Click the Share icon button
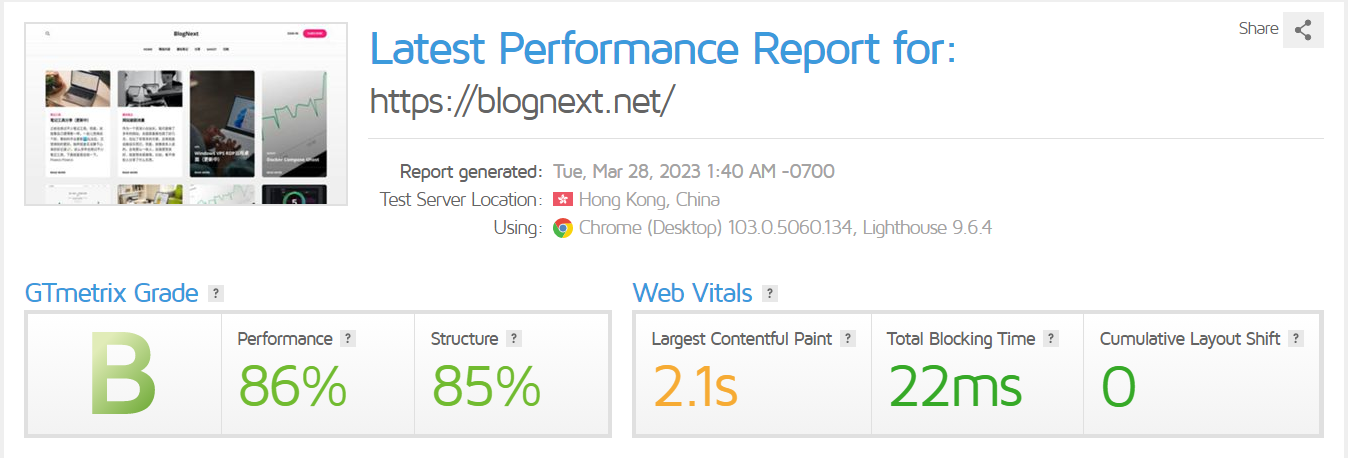 click(1303, 30)
